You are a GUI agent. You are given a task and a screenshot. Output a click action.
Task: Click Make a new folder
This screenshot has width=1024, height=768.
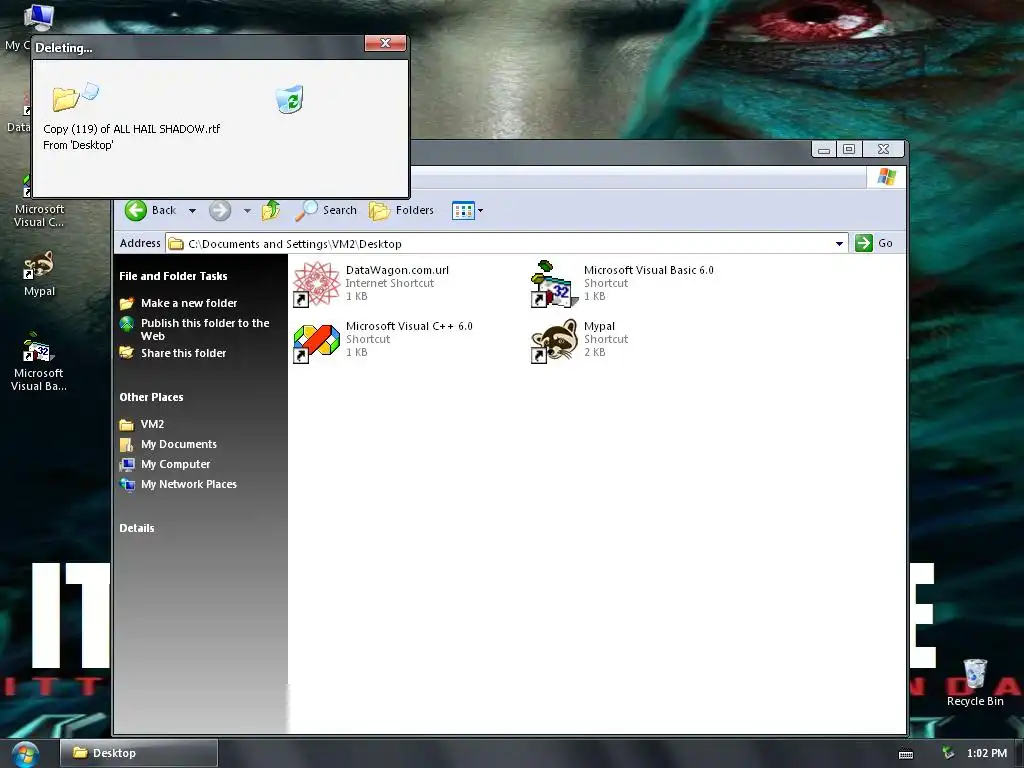[x=189, y=303]
